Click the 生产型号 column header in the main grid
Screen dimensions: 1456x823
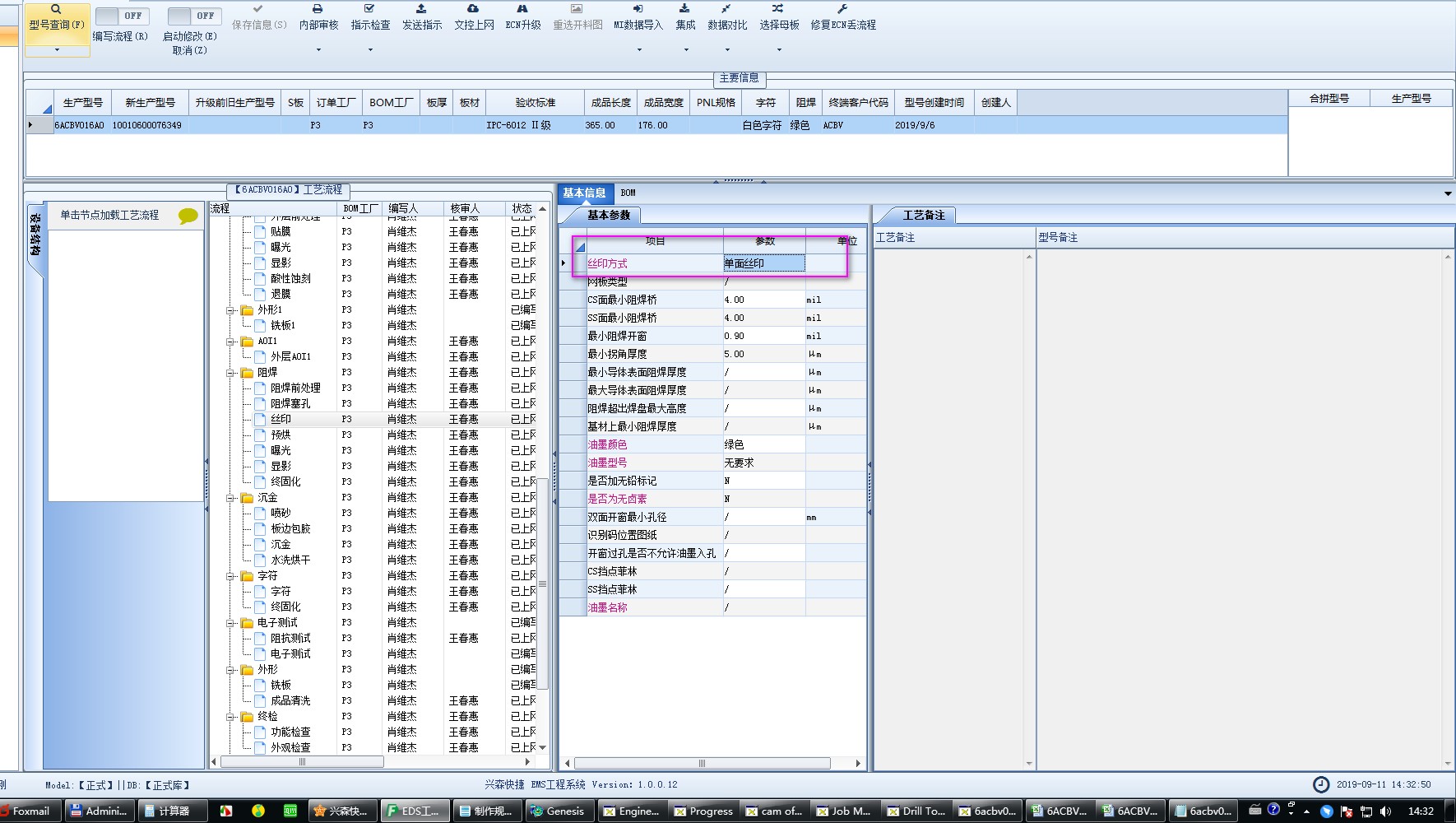[82, 102]
